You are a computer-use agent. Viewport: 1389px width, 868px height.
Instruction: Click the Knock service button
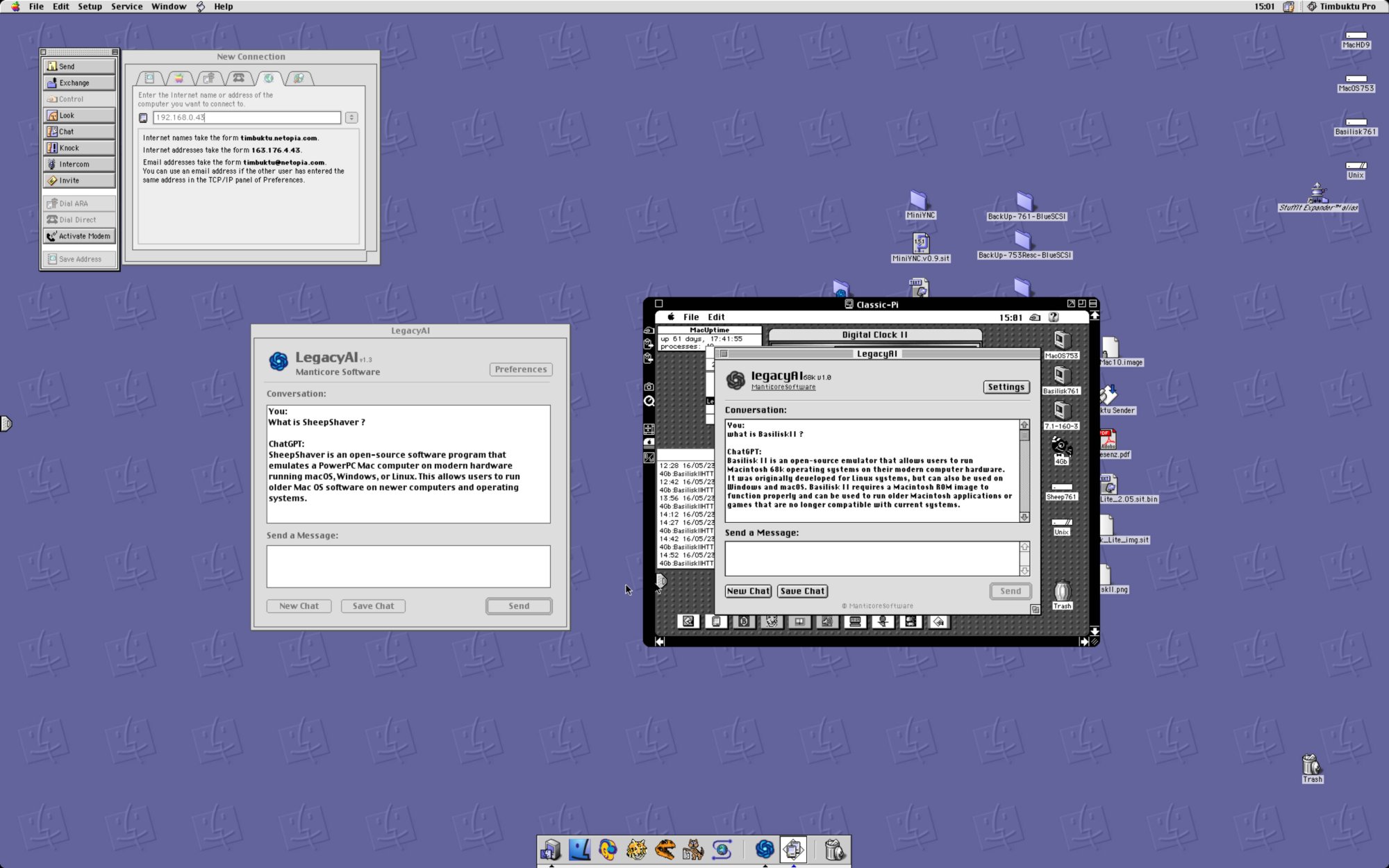click(x=78, y=148)
